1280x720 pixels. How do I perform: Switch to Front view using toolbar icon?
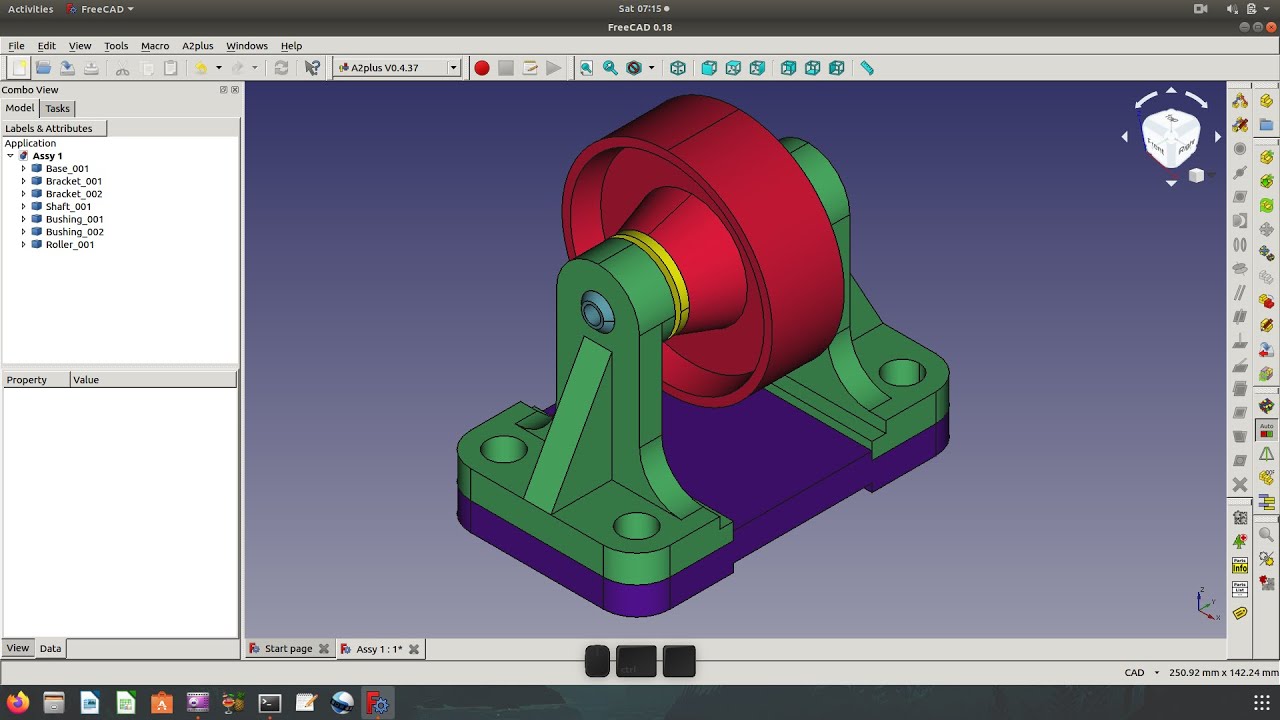[x=707, y=68]
